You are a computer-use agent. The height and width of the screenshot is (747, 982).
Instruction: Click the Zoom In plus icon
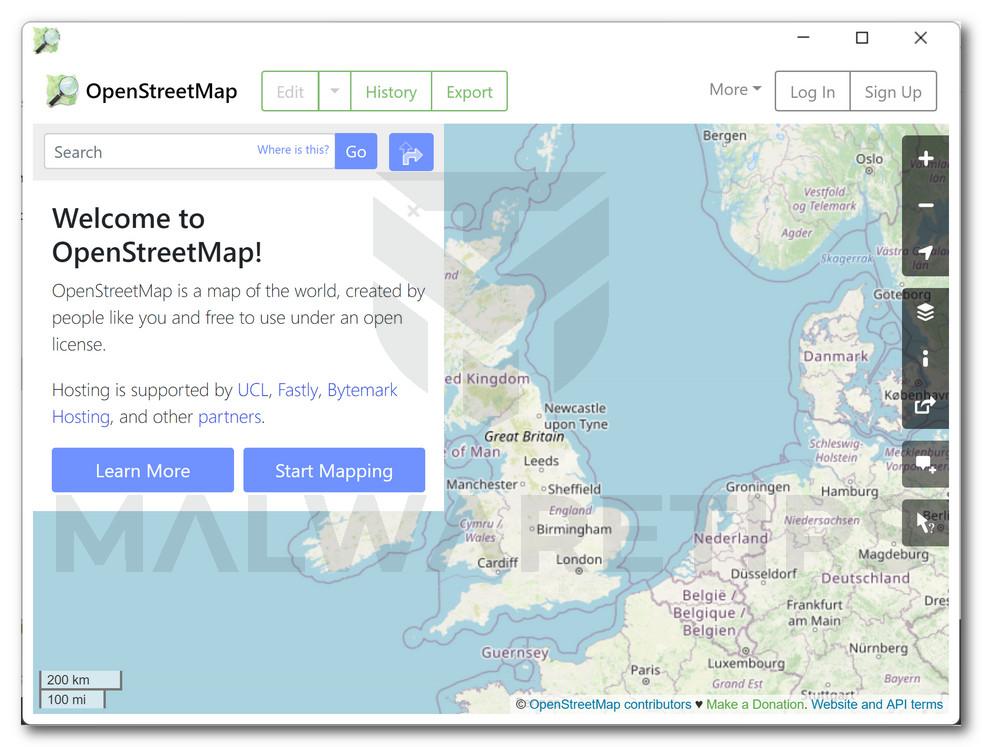tap(925, 158)
